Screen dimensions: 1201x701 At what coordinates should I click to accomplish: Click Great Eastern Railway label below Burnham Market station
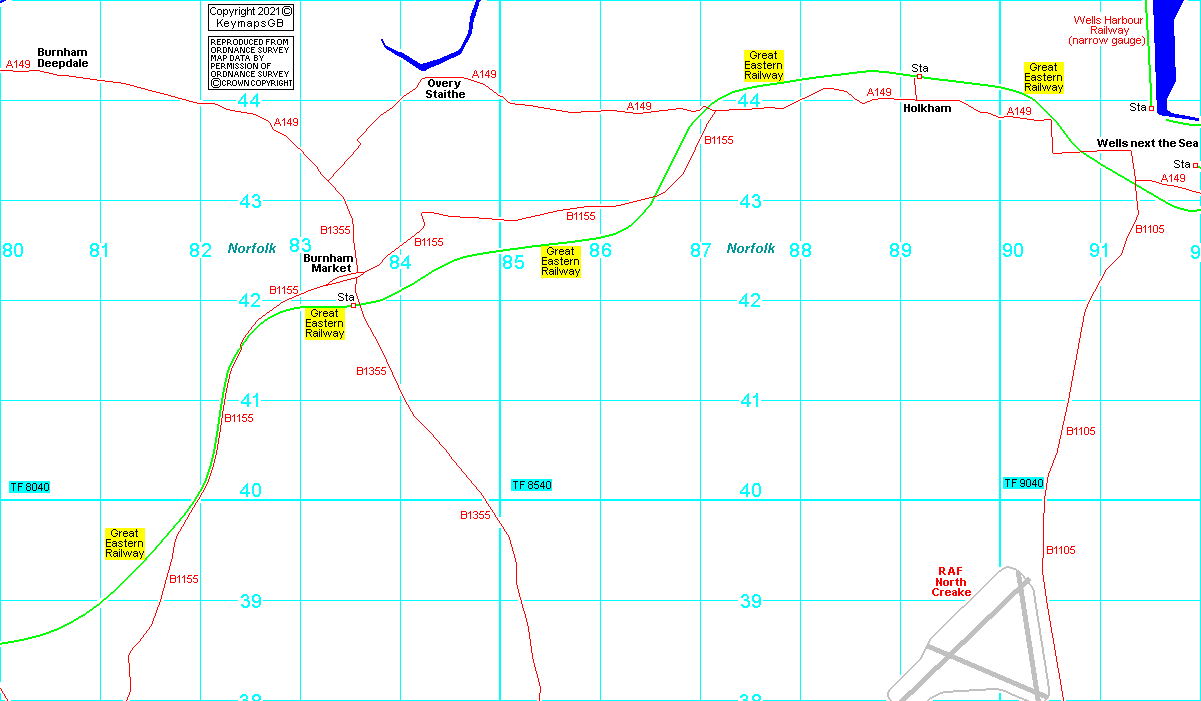324,323
